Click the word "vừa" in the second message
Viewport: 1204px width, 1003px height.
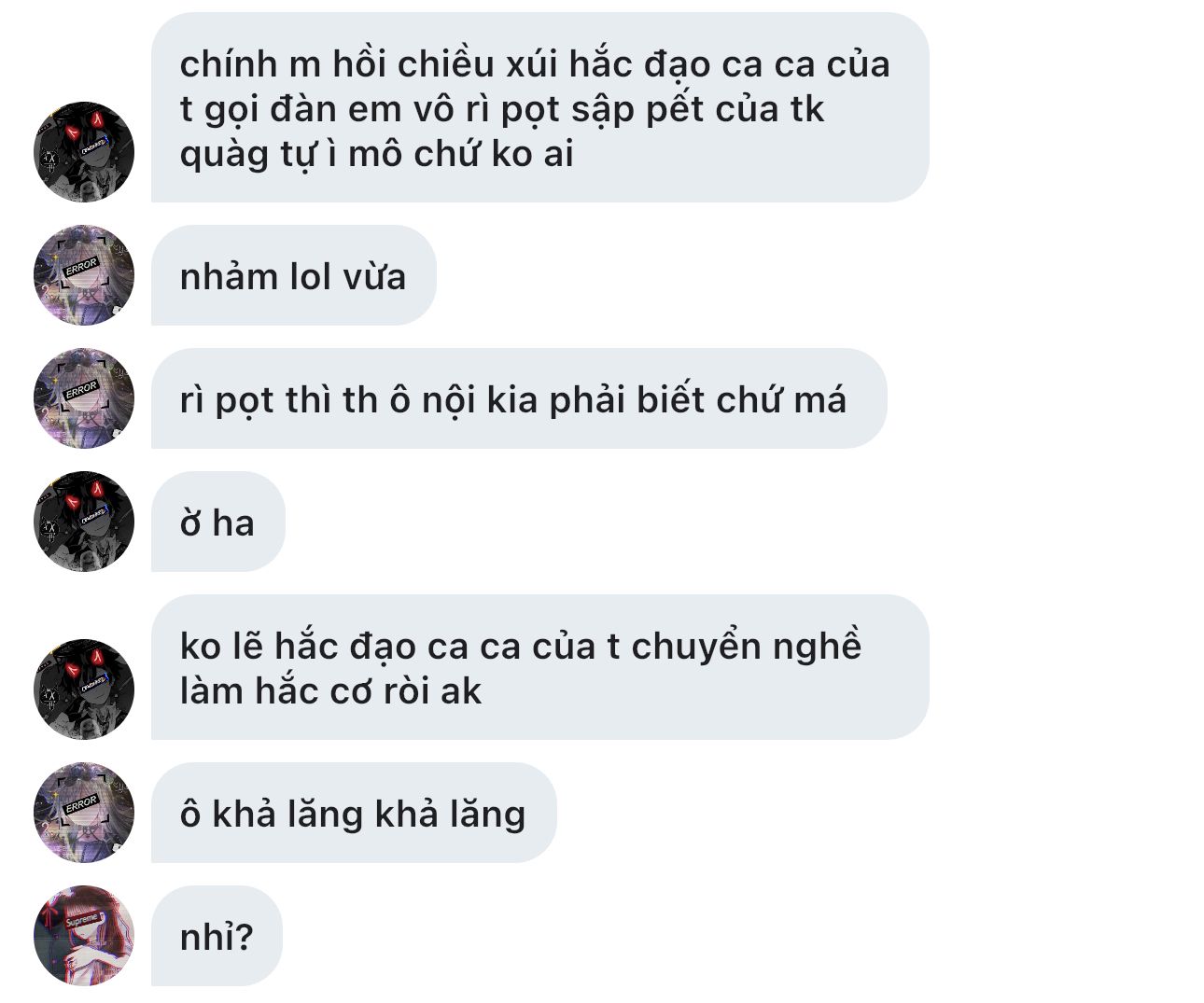click(x=375, y=277)
